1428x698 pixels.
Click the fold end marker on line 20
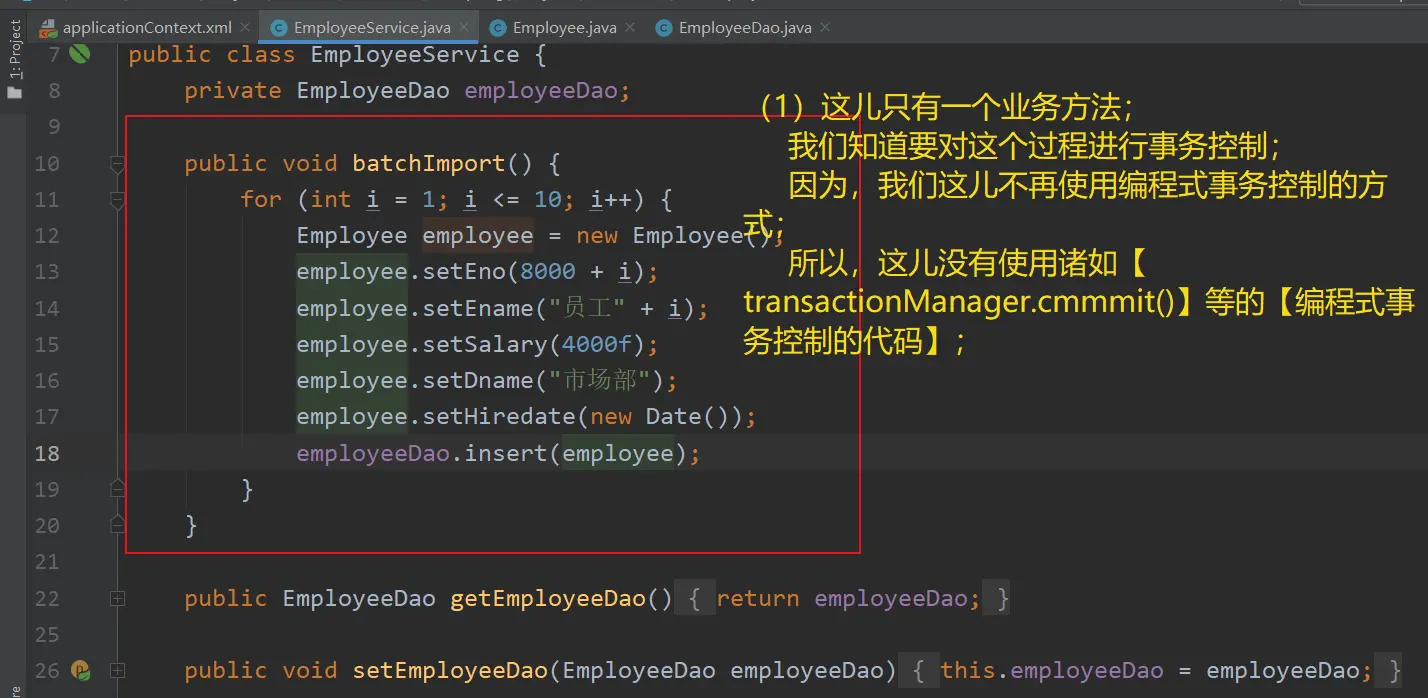coord(117,525)
